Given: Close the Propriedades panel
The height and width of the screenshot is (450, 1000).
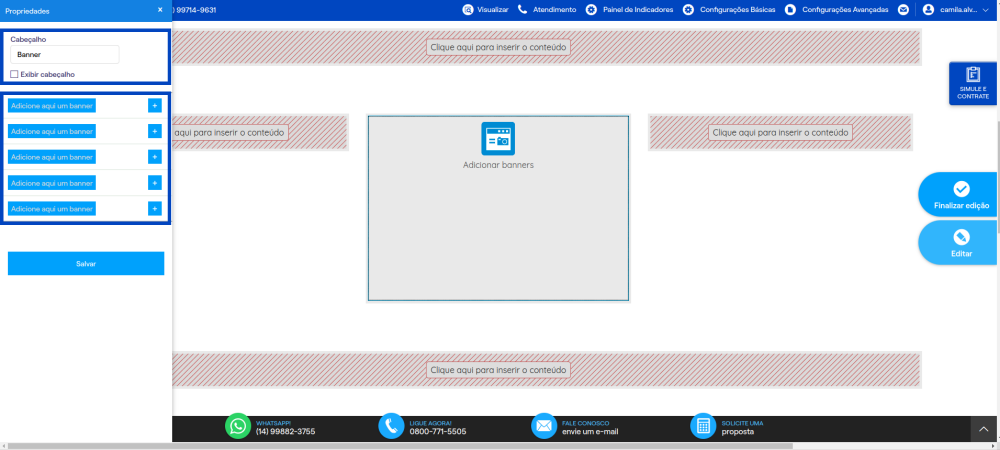Looking at the screenshot, I should pos(160,10).
